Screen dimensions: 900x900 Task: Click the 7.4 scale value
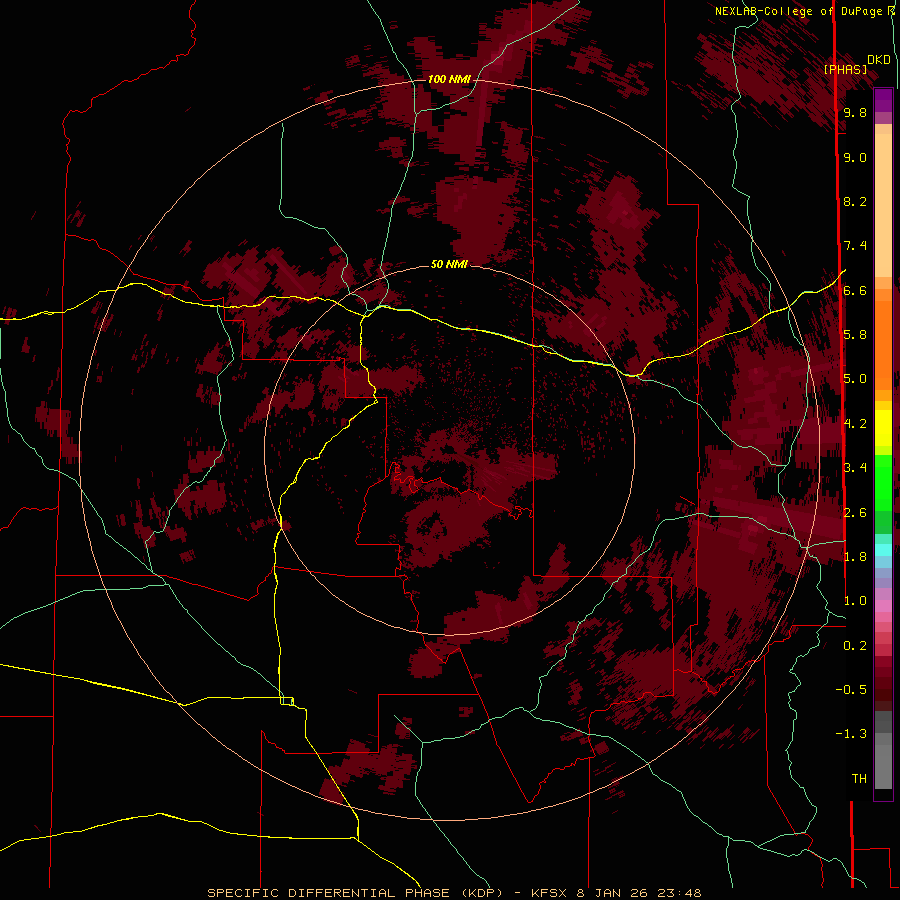pos(855,246)
